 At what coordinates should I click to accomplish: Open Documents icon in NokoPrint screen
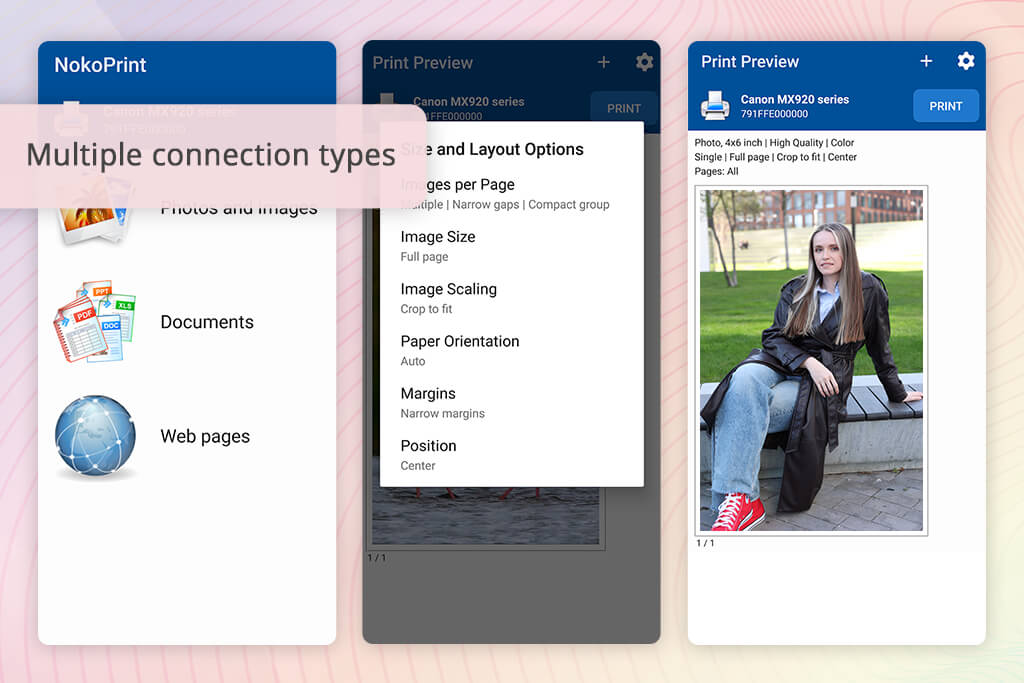[x=95, y=322]
